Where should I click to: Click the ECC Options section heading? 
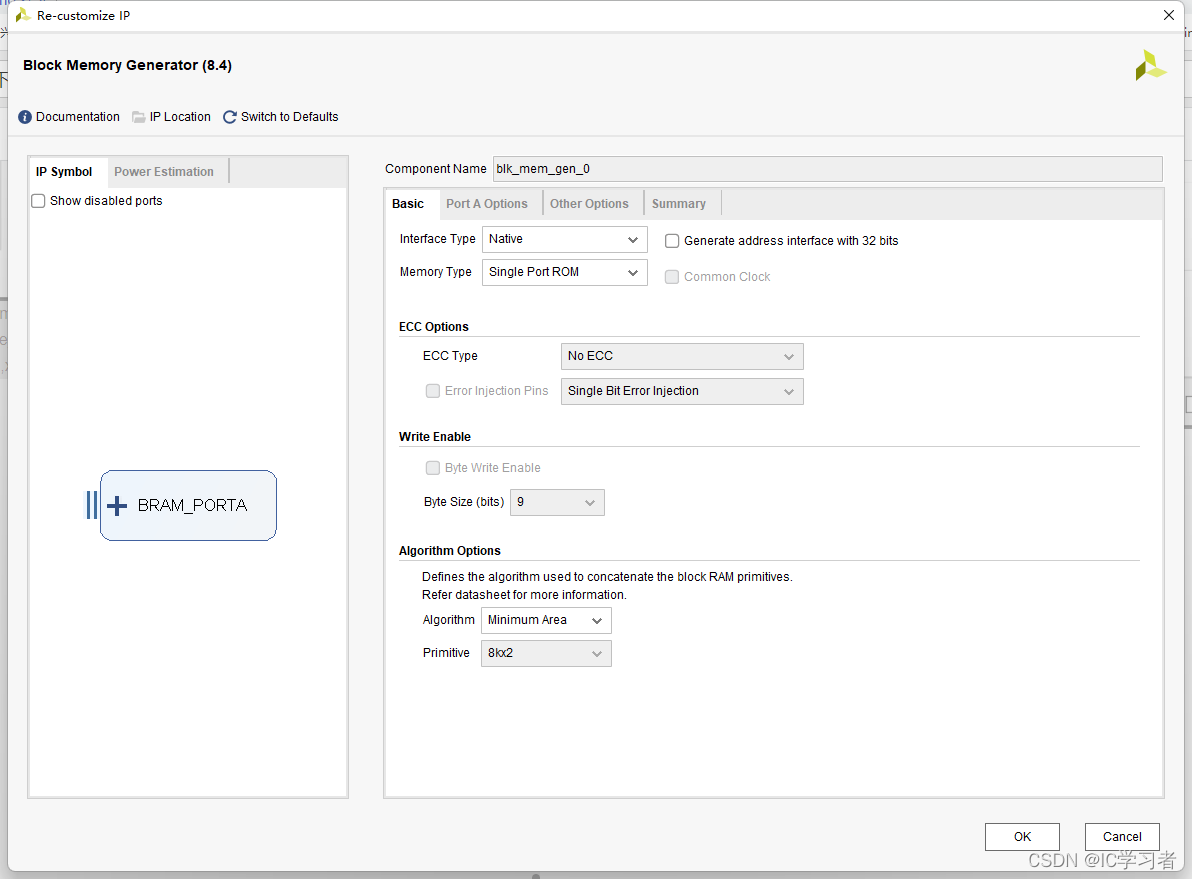point(434,327)
